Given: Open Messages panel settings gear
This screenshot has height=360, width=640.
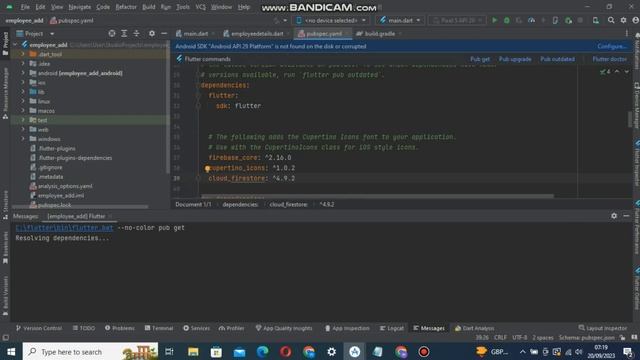Looking at the screenshot, I should [x=614, y=216].
